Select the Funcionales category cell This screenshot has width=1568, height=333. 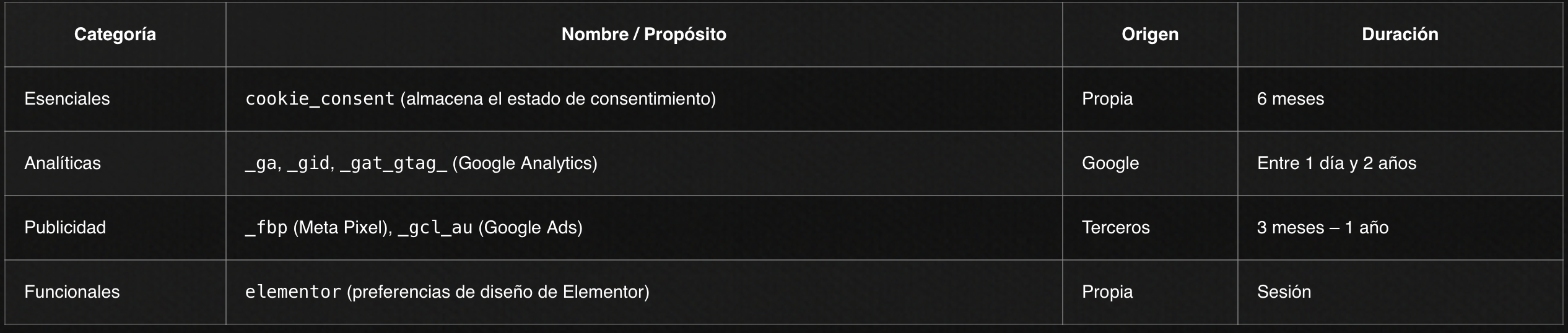pos(72,292)
